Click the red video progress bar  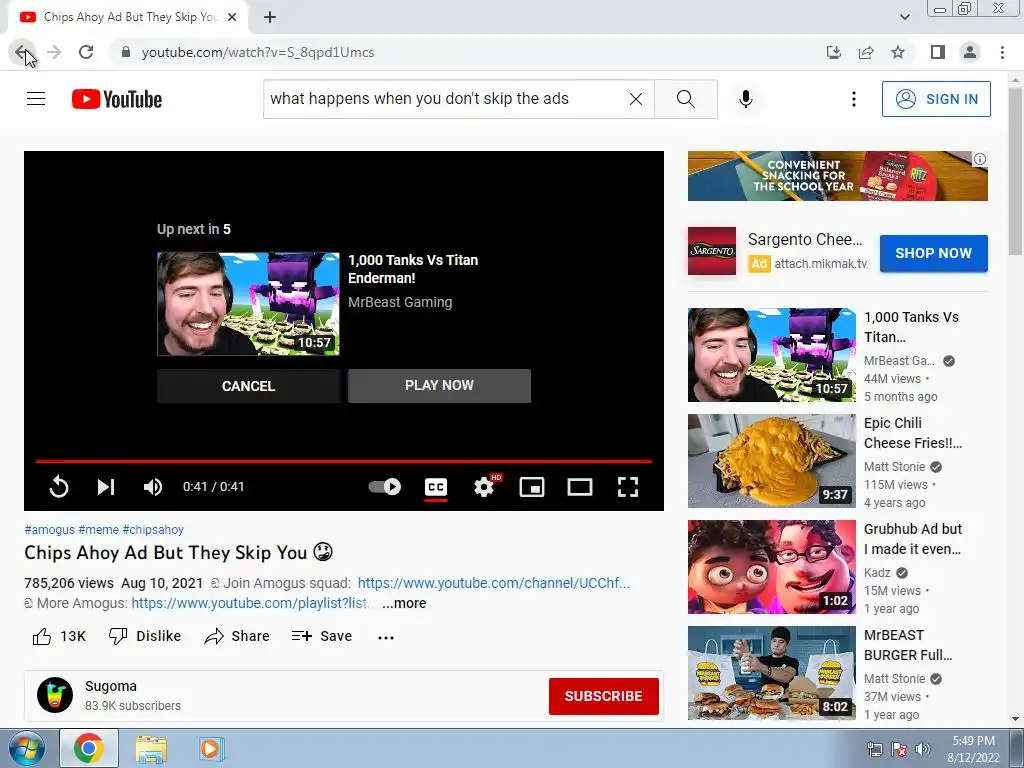[x=344, y=461]
